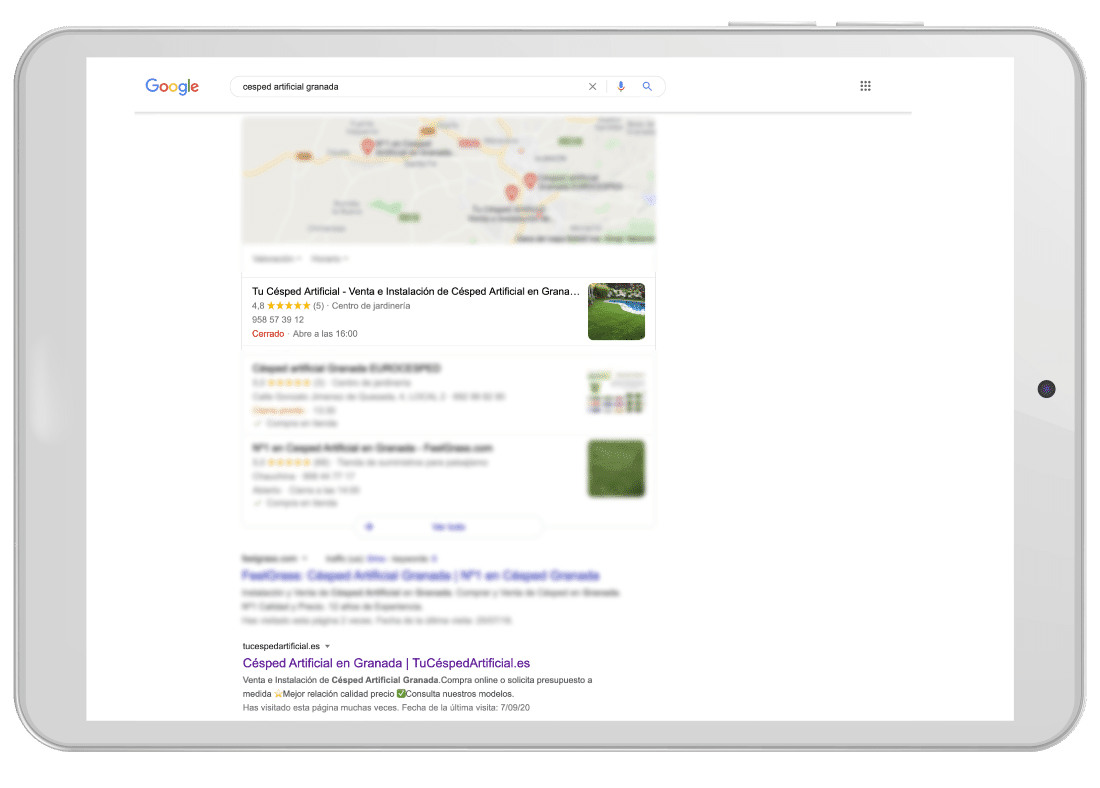Screen dimensions: 1100x788
Task: Click 'Abre a las 16:00' opening-hours text
Action: [325, 334]
